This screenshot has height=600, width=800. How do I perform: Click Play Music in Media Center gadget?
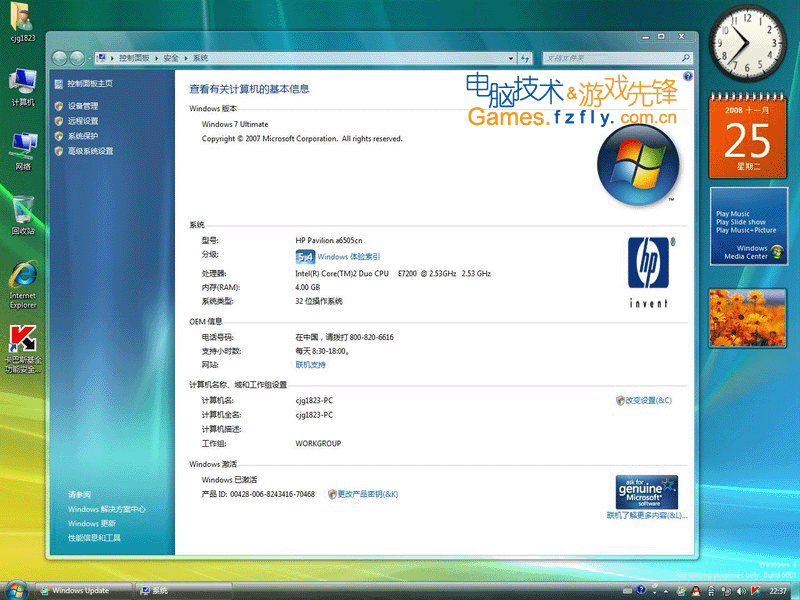click(x=733, y=214)
